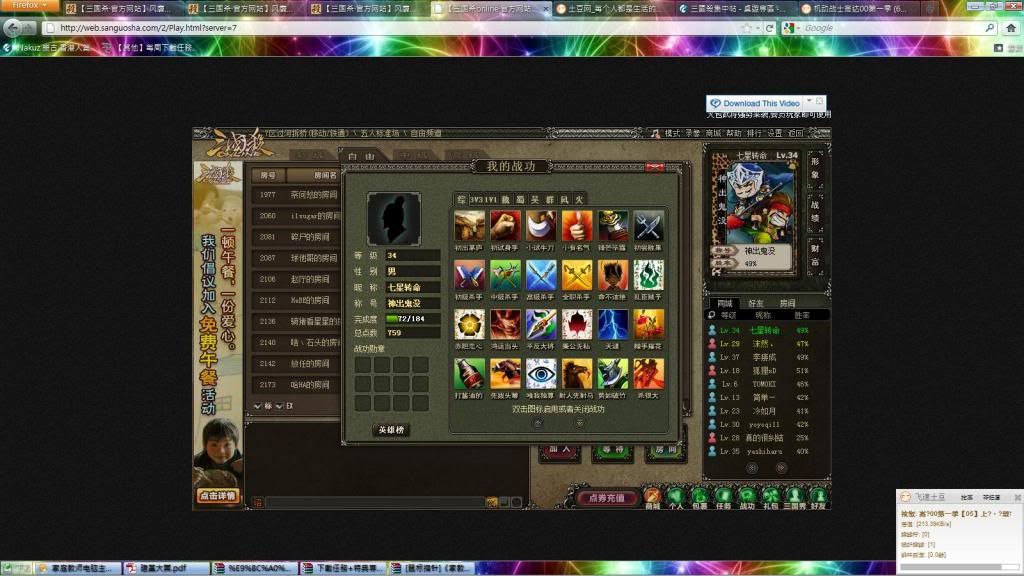1024x576 pixels.
Task: Select the 打酱油的 bottle achievement icon
Action: [x=470, y=374]
